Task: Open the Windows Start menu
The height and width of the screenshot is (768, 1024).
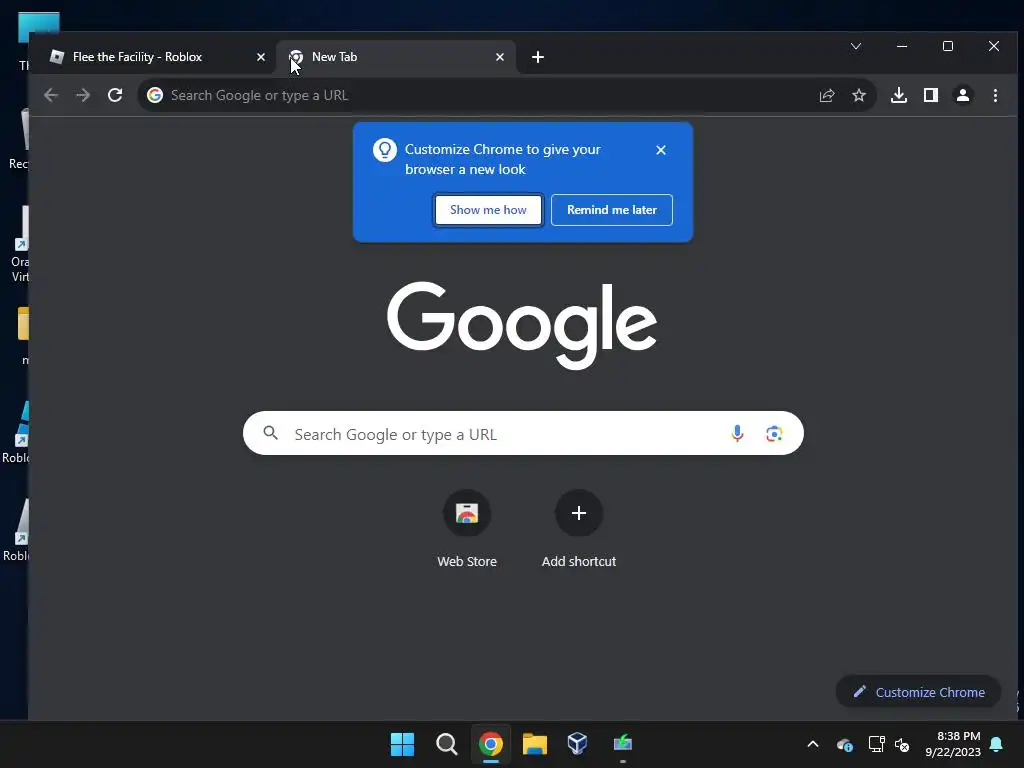Action: pos(402,744)
